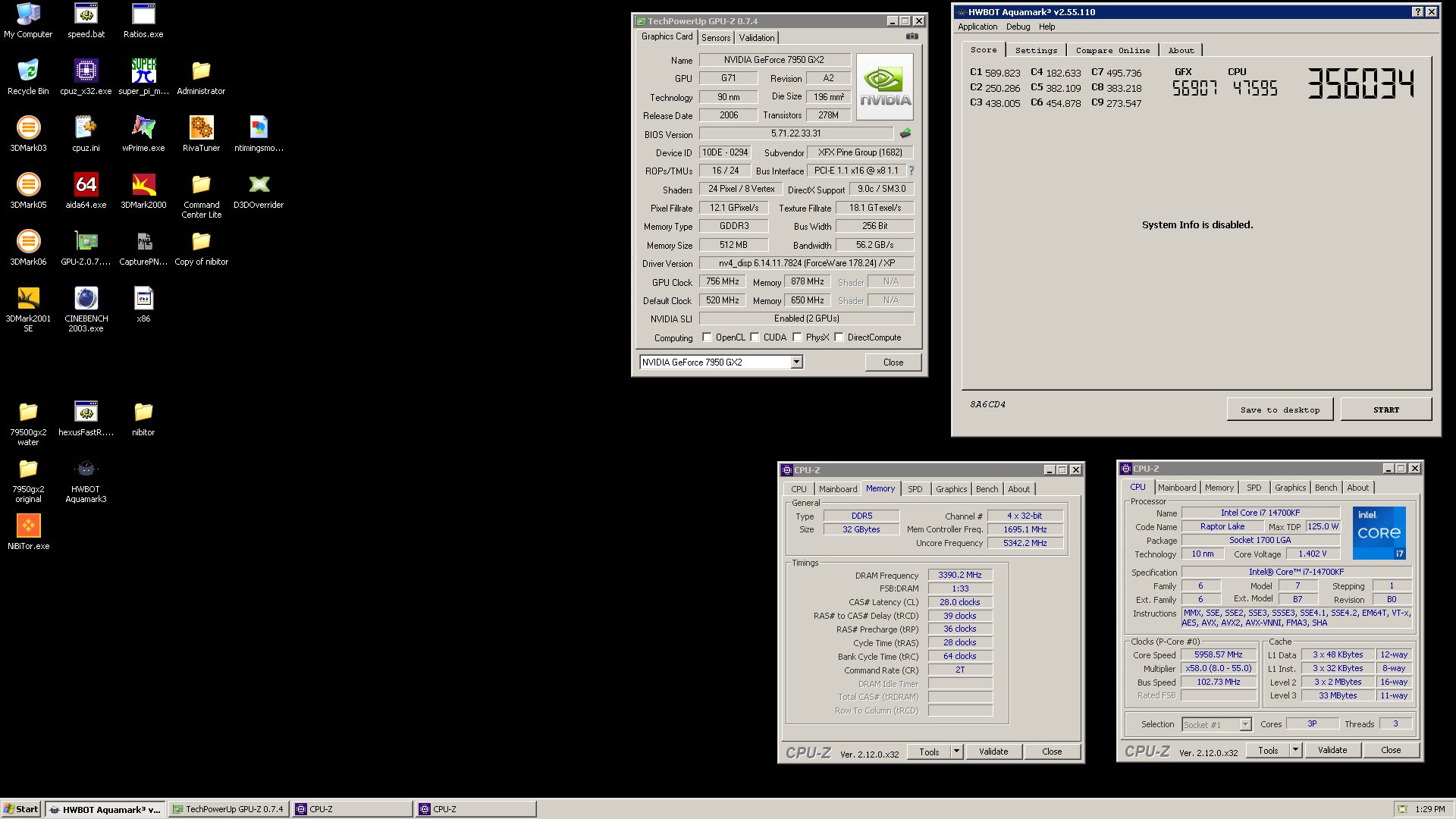Open the nibitor folder on desktop
The image size is (1456, 819).
[143, 419]
